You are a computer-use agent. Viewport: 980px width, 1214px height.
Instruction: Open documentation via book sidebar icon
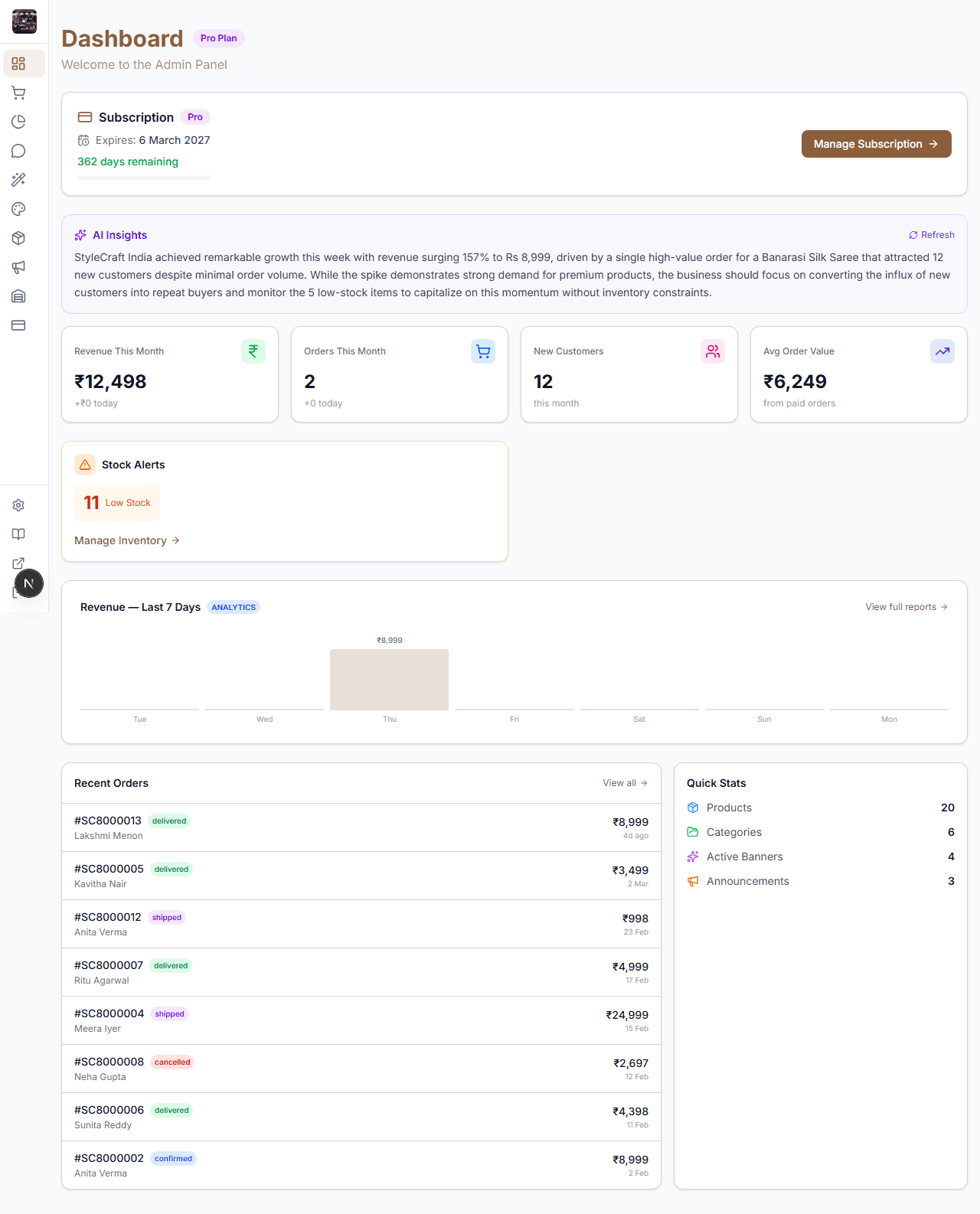18,534
